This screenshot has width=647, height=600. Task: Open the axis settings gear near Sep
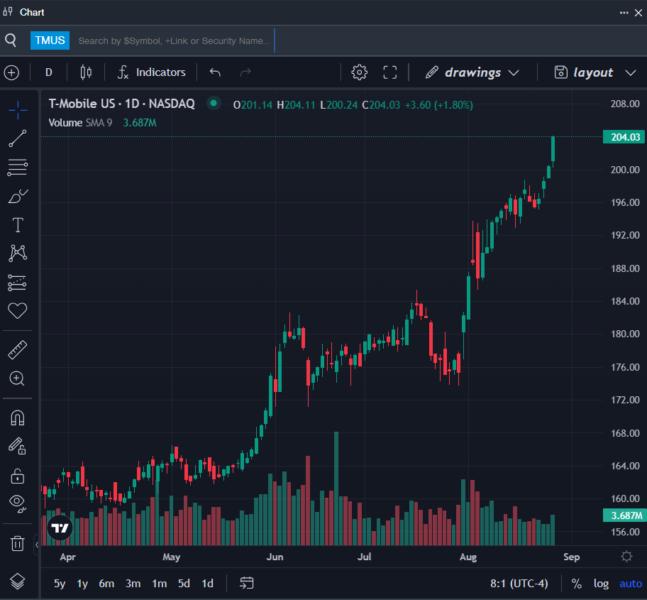click(626, 557)
